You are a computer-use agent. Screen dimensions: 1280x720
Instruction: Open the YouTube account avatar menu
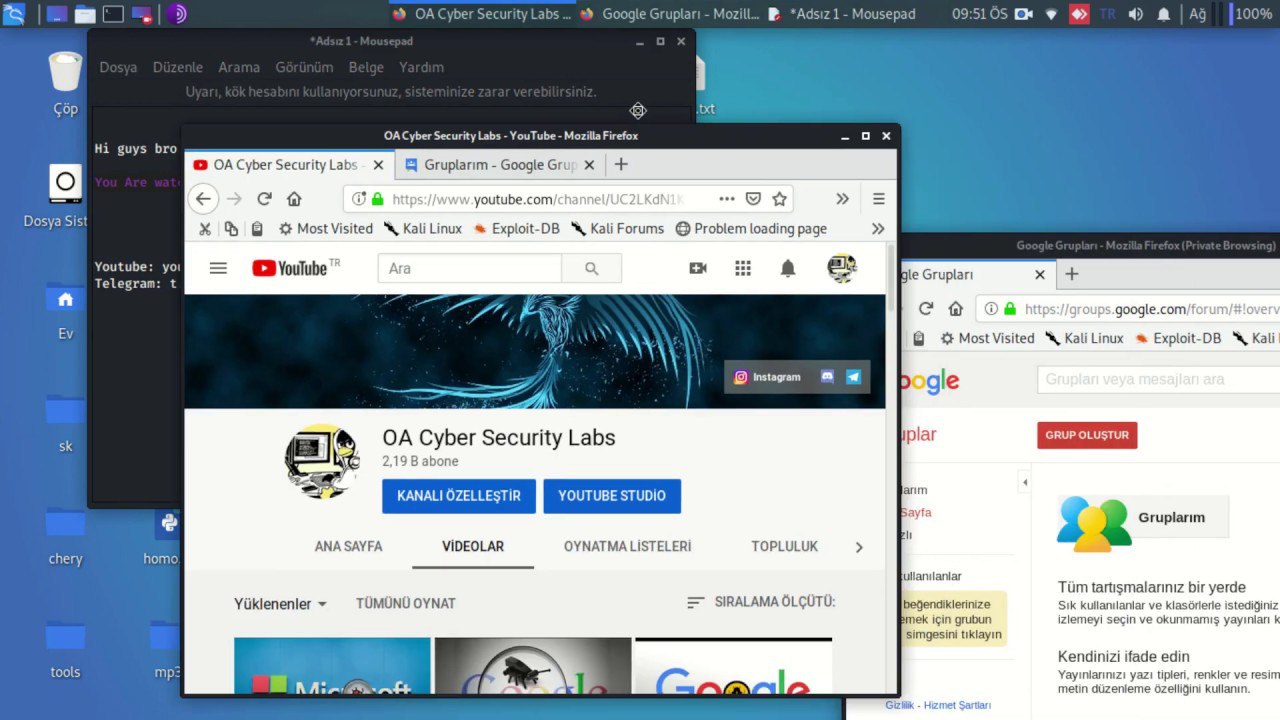(x=842, y=268)
